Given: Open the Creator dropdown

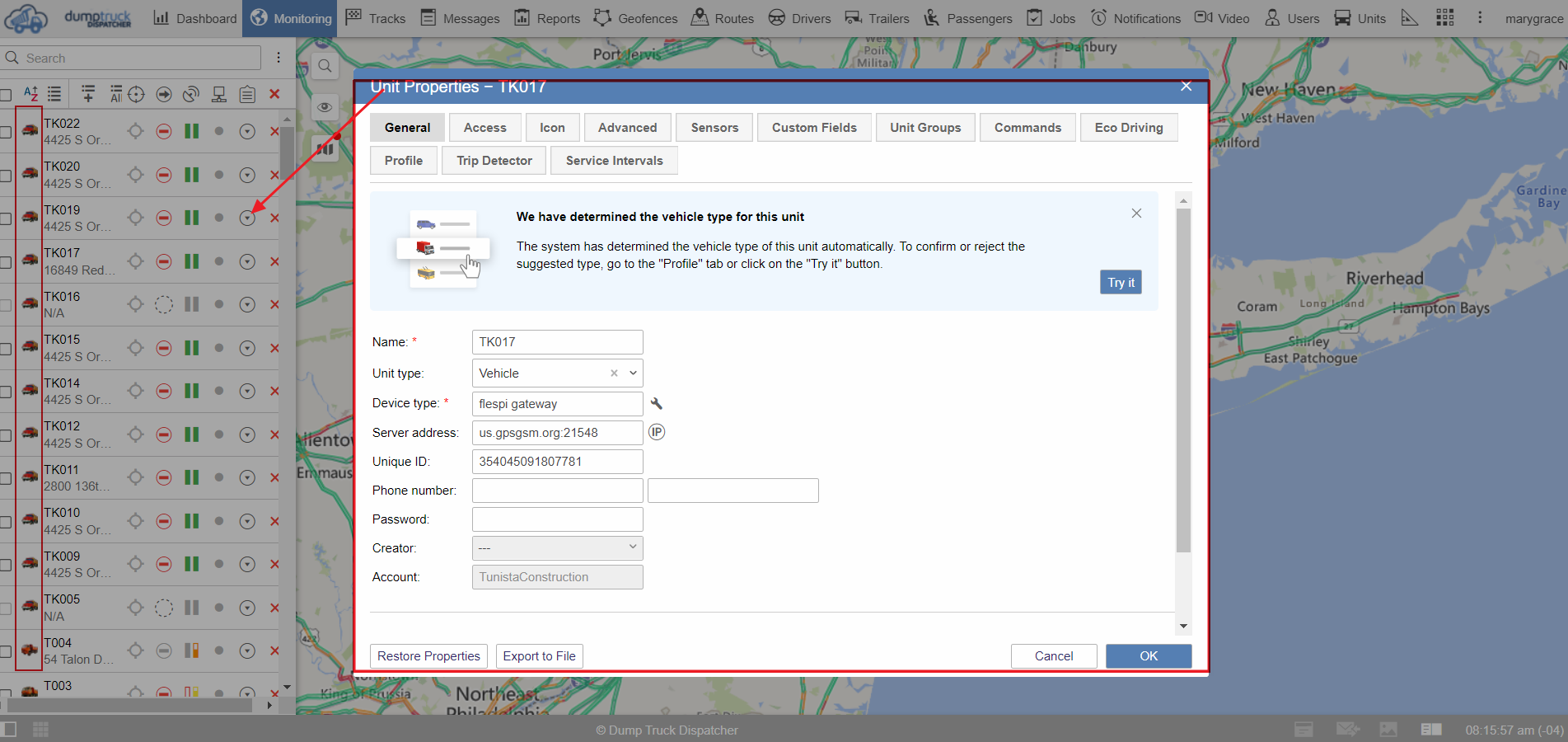Looking at the screenshot, I should point(557,548).
